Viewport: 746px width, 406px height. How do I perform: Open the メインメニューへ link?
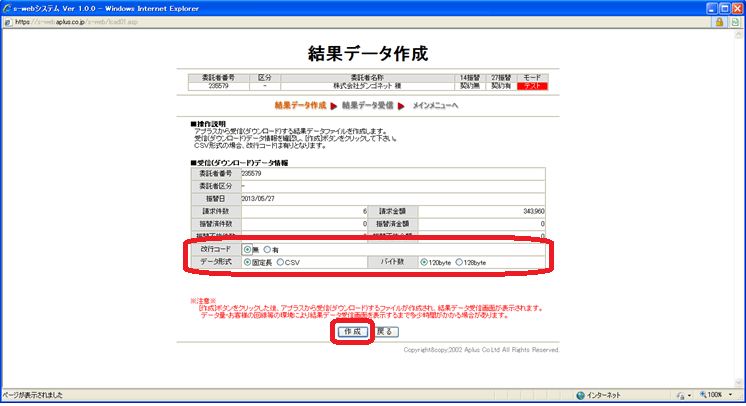click(436, 105)
